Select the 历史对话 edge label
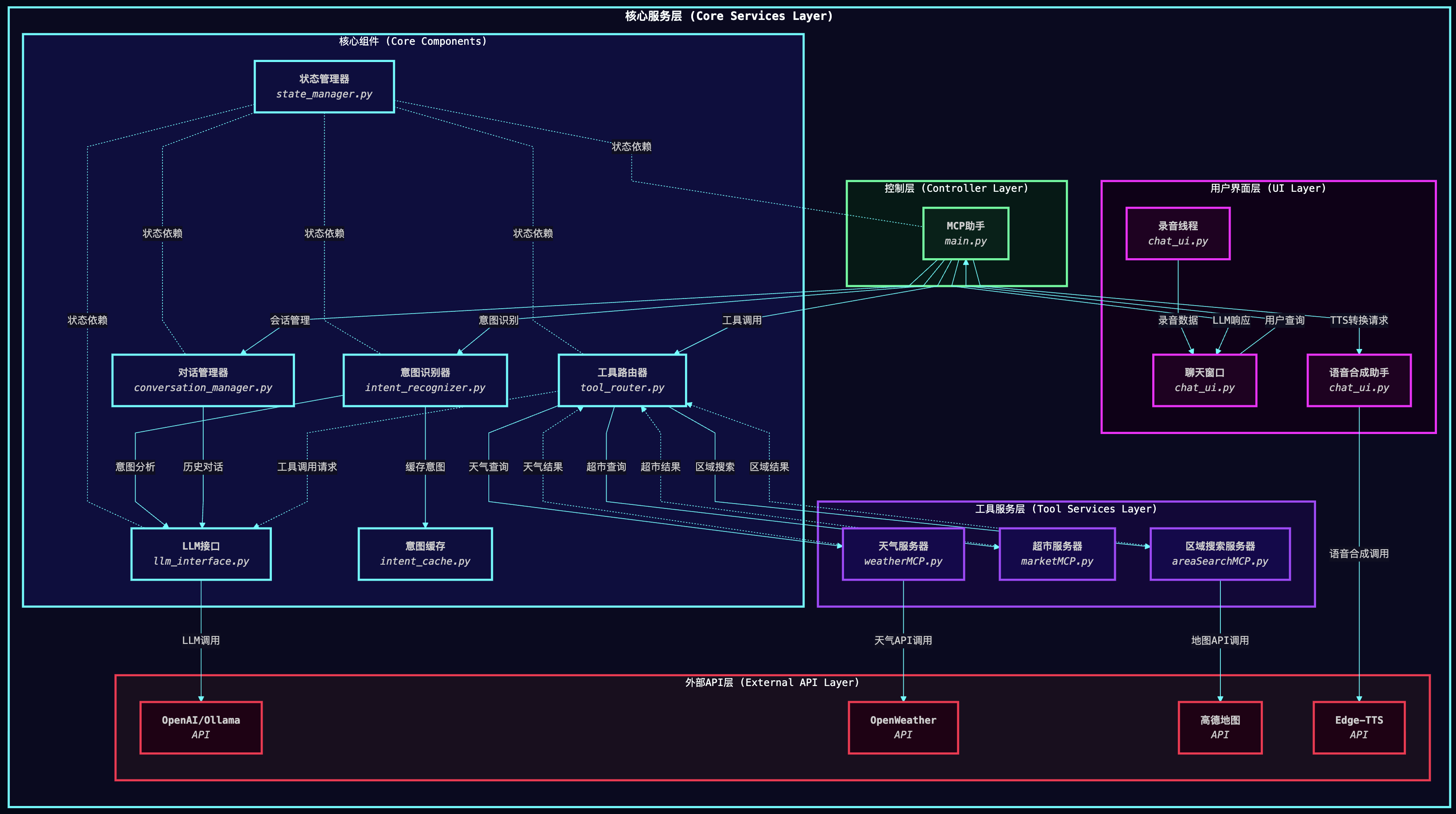1456x814 pixels. 203,467
